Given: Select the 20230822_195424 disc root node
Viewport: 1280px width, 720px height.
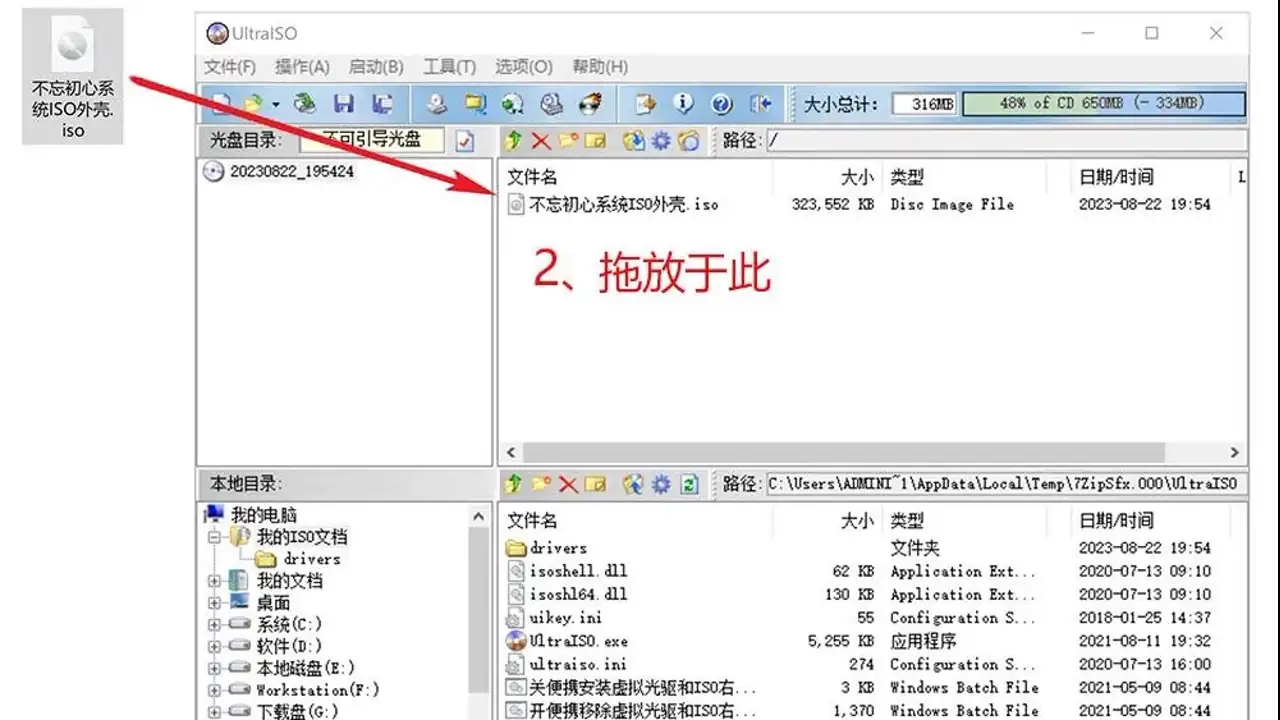Looking at the screenshot, I should 291,171.
